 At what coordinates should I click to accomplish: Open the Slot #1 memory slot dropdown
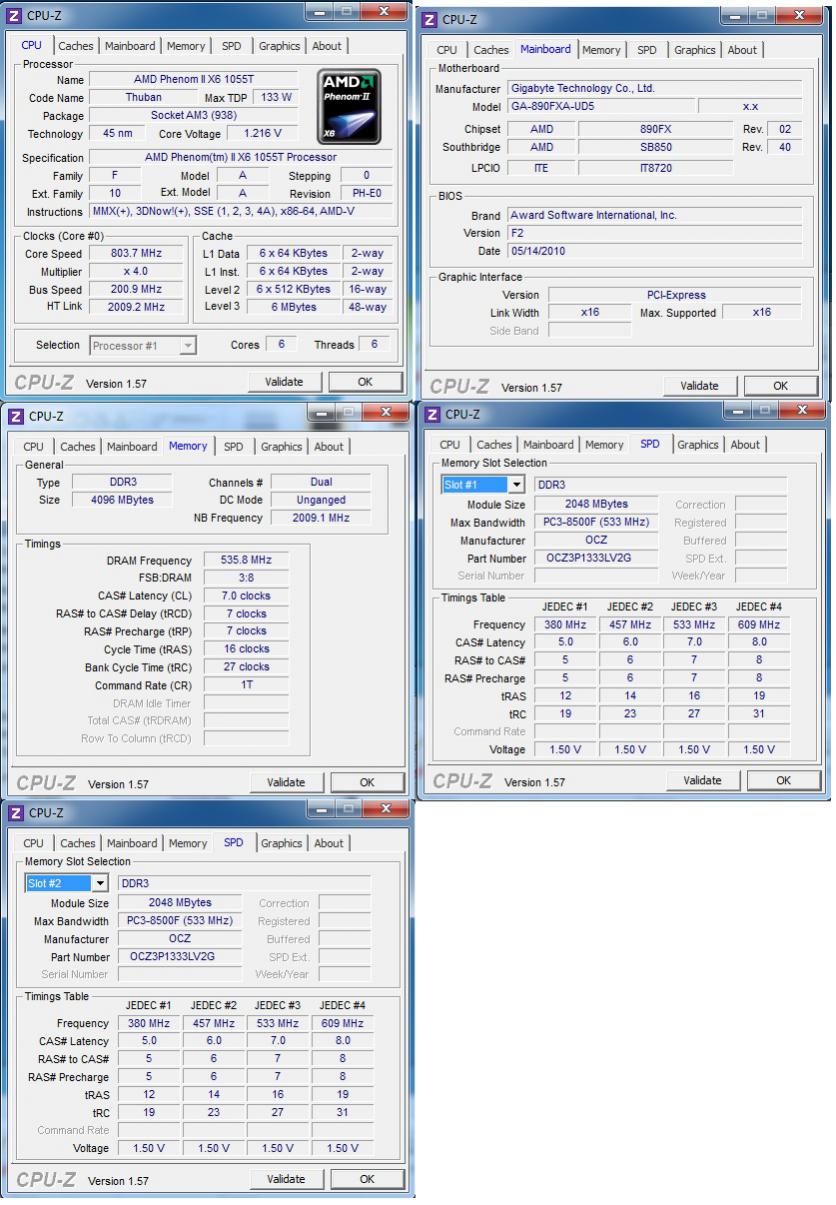(517, 485)
